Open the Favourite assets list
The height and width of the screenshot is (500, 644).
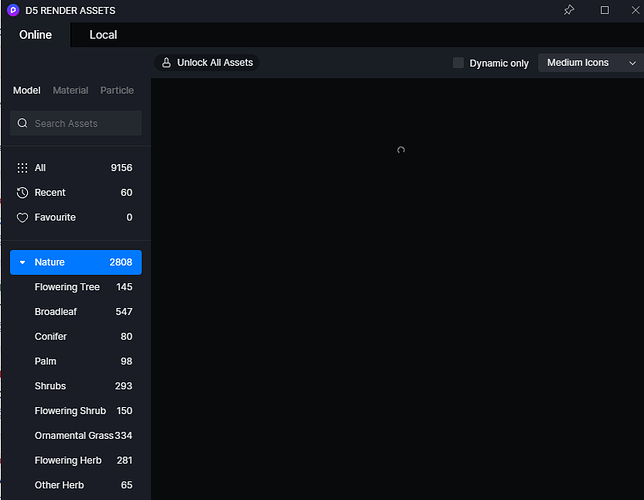pos(76,217)
